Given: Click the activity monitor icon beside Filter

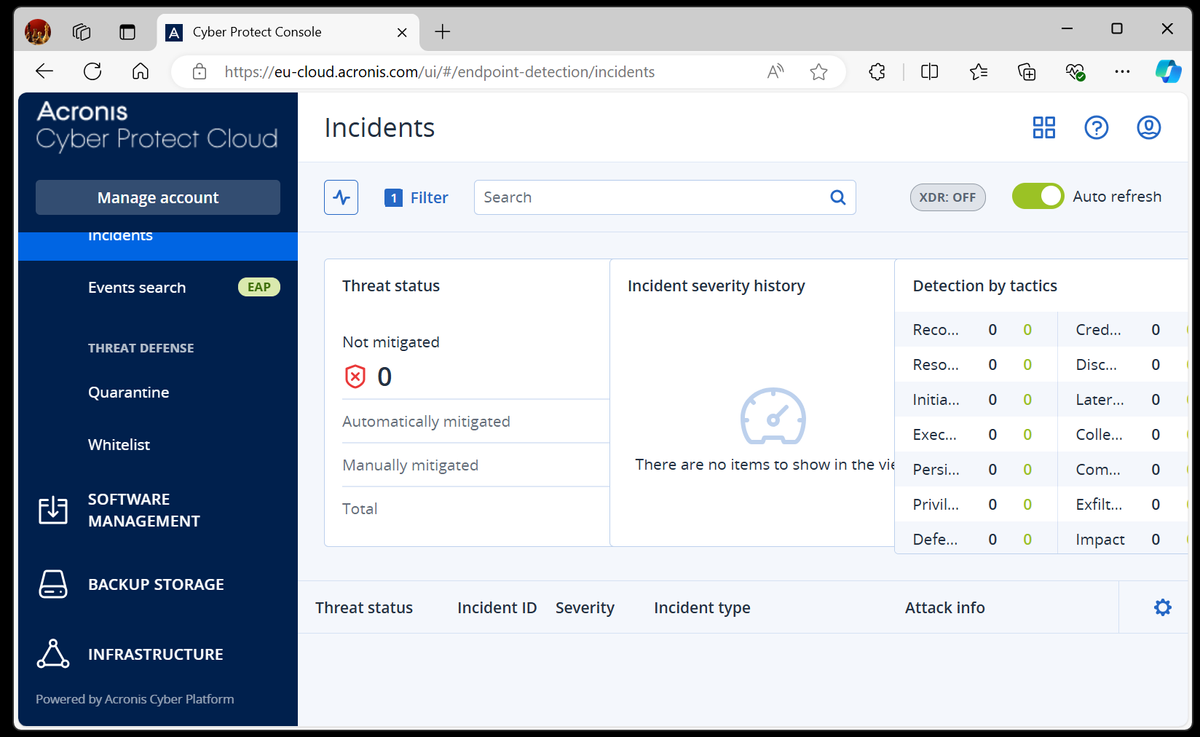Looking at the screenshot, I should coord(341,196).
